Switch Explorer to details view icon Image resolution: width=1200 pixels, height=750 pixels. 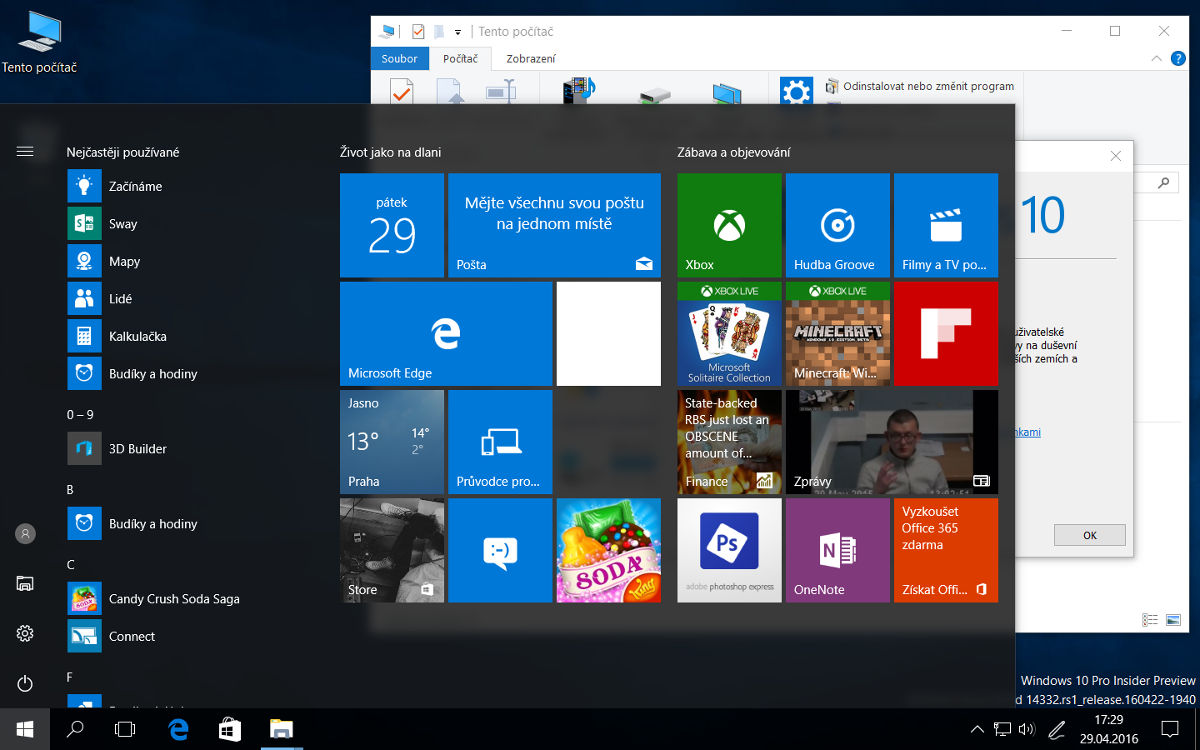pyautogui.click(x=1150, y=621)
